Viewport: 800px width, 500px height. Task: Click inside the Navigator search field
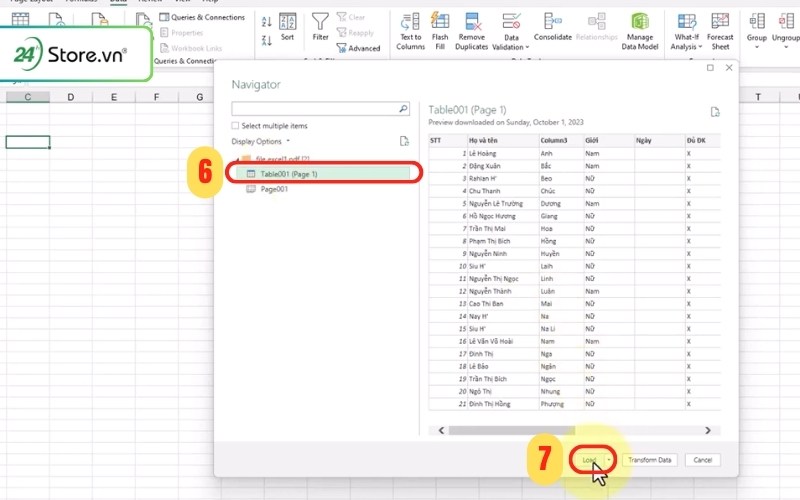click(314, 109)
